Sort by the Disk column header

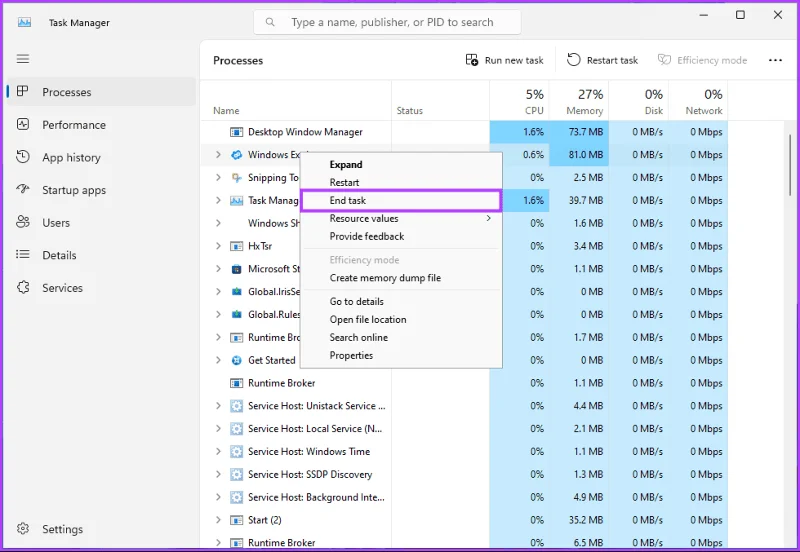[639, 101]
